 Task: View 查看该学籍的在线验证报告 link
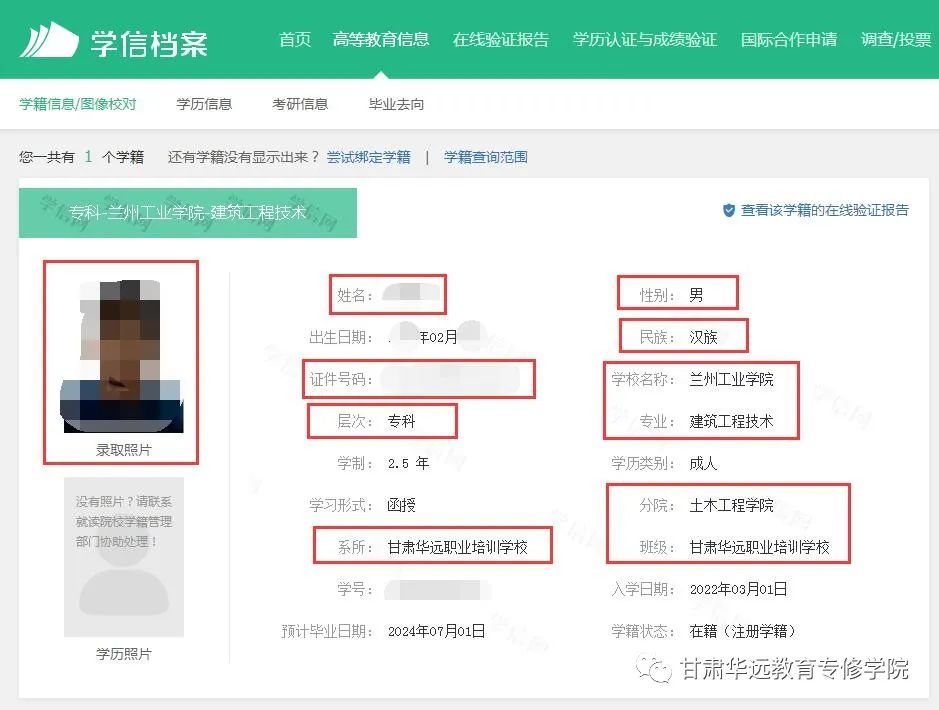click(x=824, y=210)
